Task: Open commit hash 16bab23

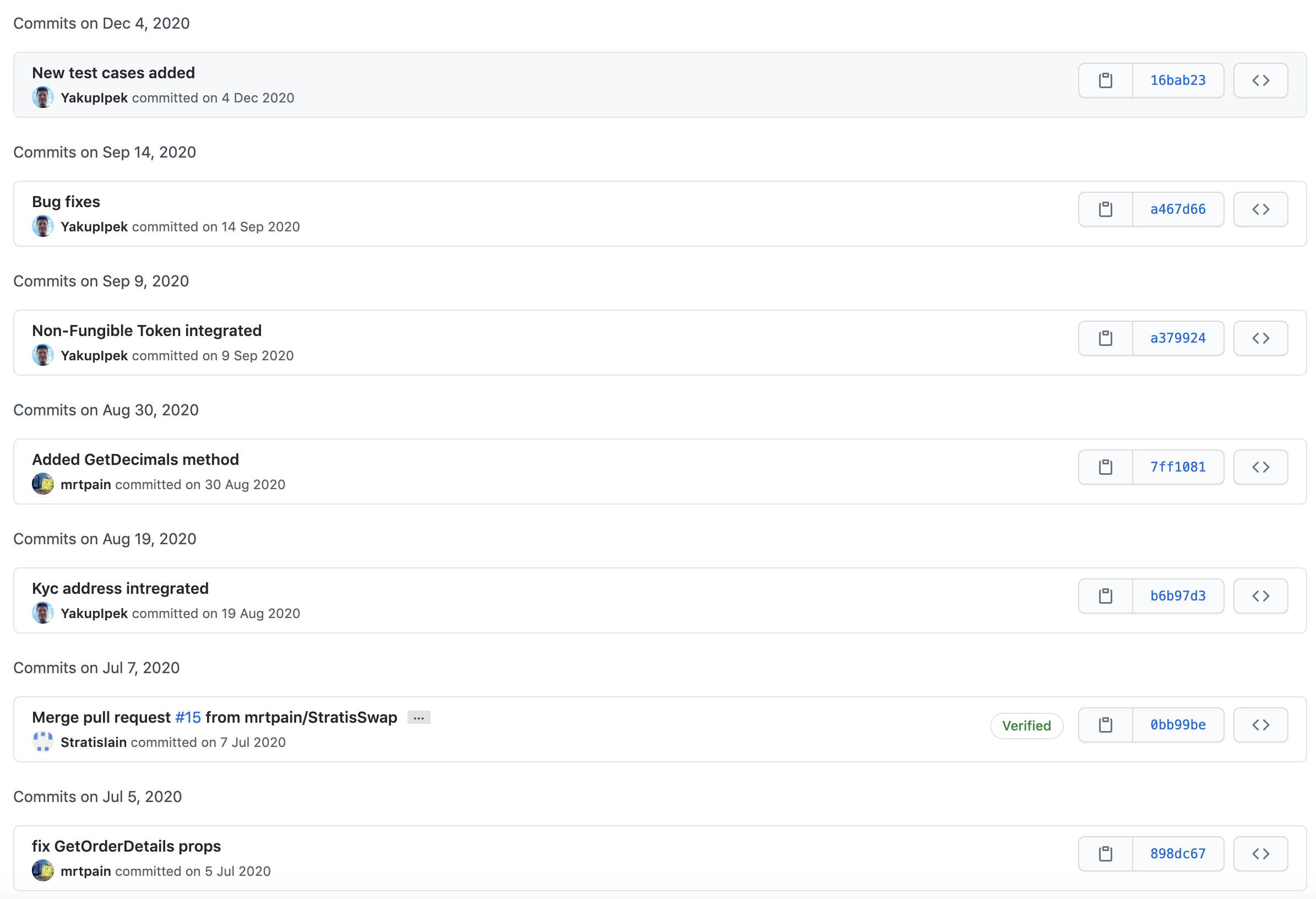Action: 1177,80
